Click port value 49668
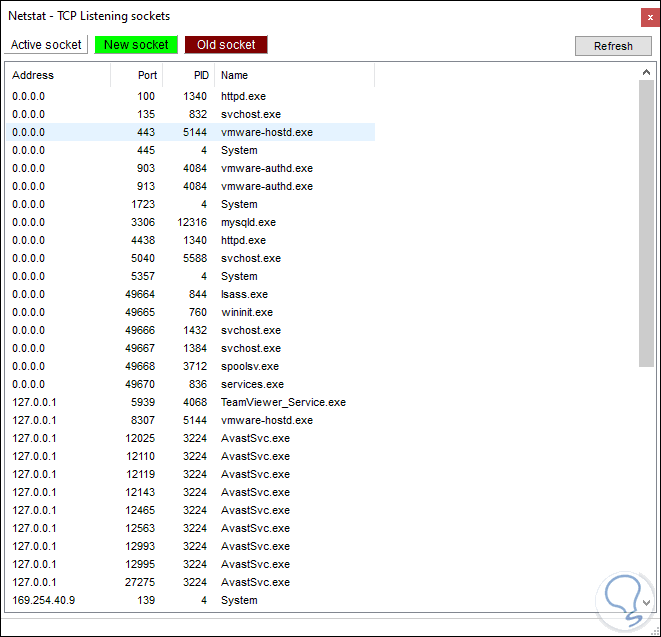 (x=140, y=366)
